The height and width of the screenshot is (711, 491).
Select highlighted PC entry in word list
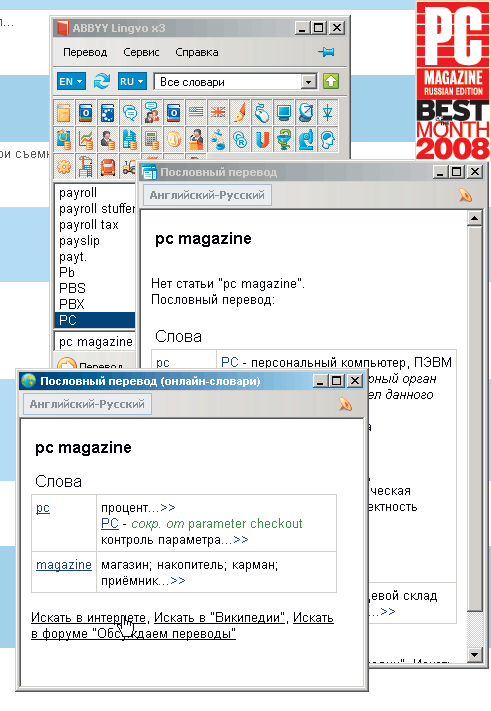[95, 320]
